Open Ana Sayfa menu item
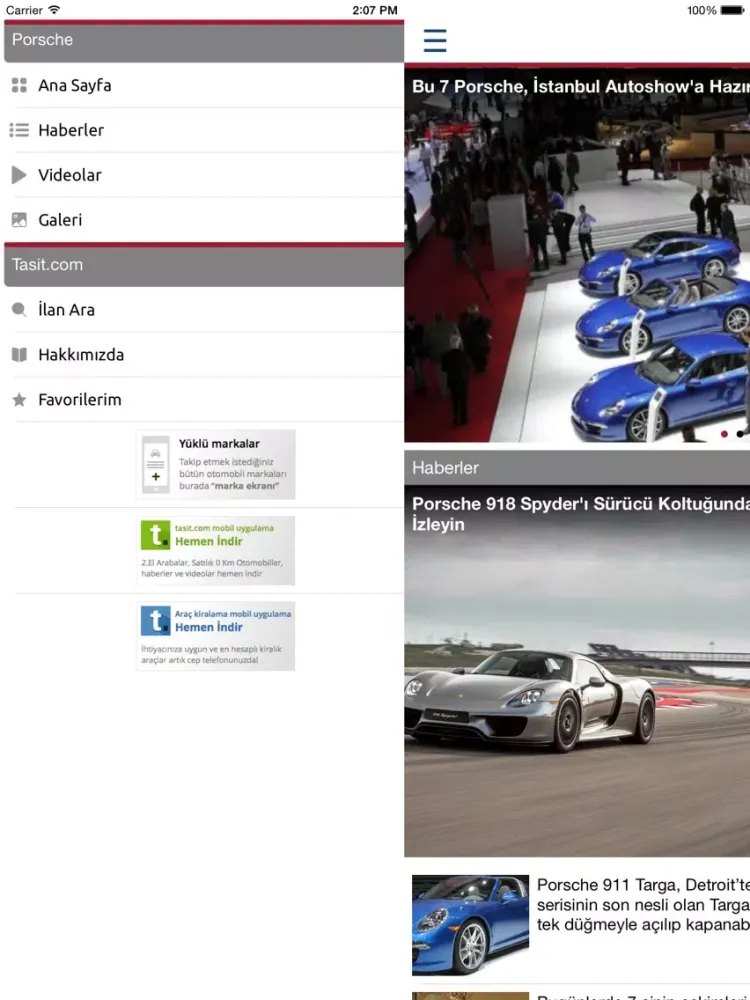Screen dimensions: 750x1000 click(204, 85)
